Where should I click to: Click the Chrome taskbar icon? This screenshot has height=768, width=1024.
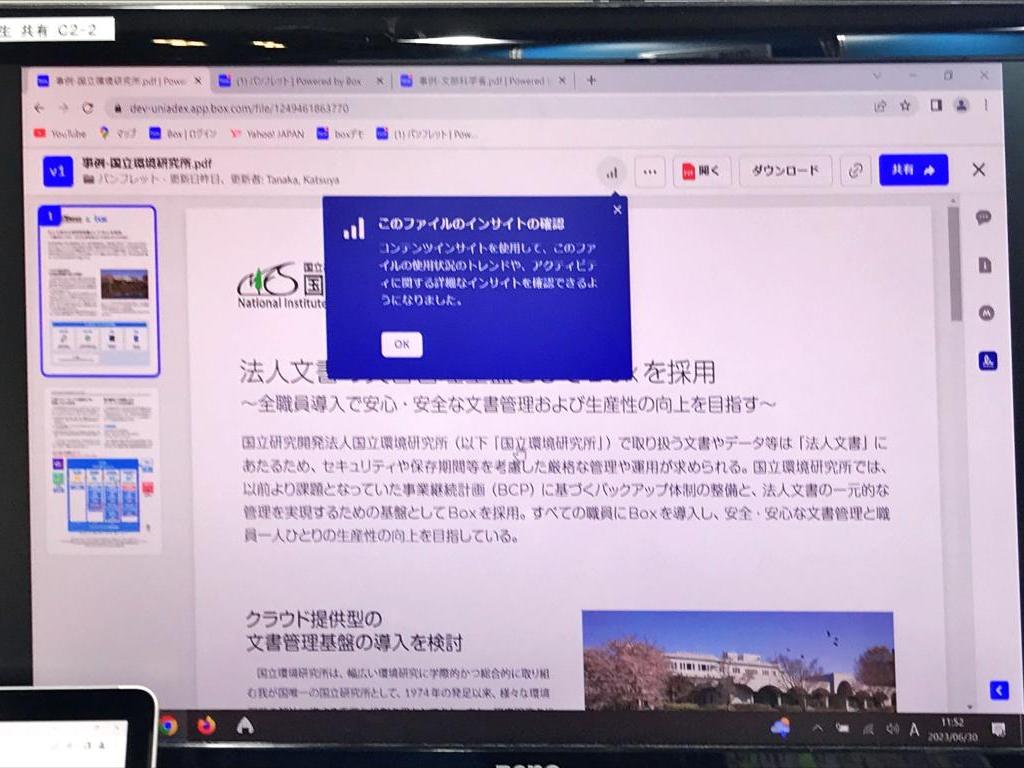[168, 726]
